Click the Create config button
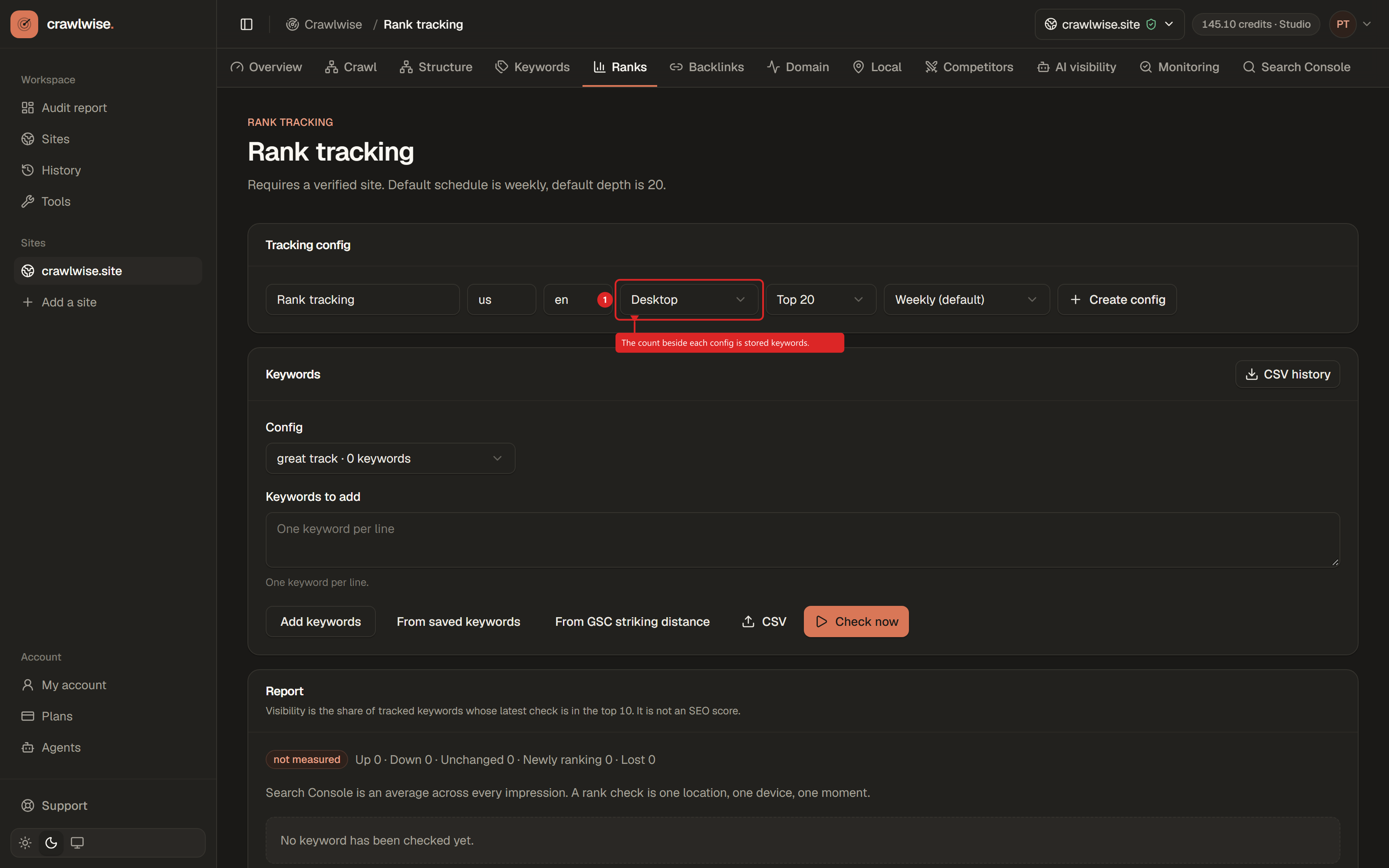1389x868 pixels. [x=1117, y=299]
